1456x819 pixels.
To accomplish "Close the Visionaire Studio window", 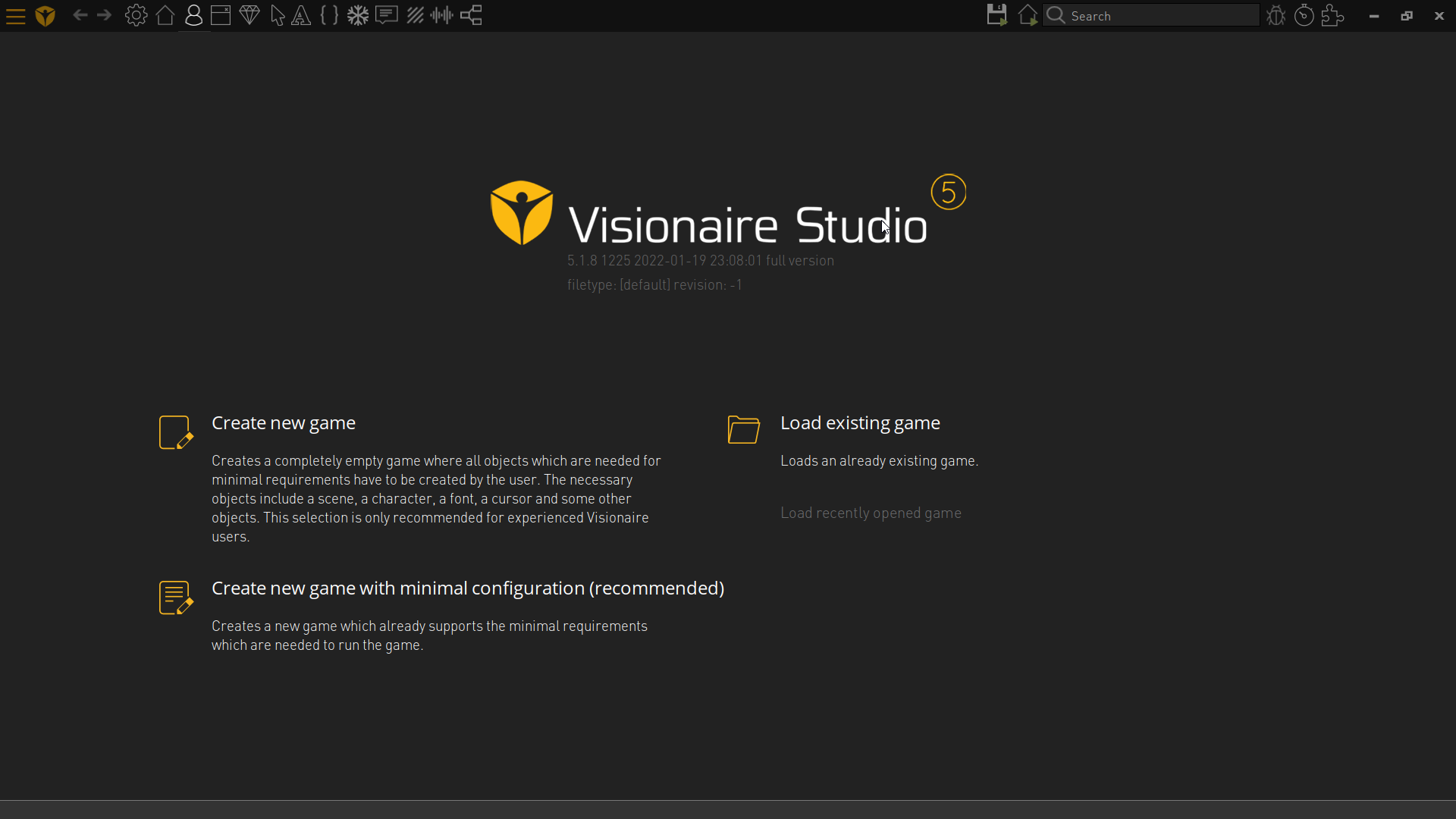I will (1439, 16).
